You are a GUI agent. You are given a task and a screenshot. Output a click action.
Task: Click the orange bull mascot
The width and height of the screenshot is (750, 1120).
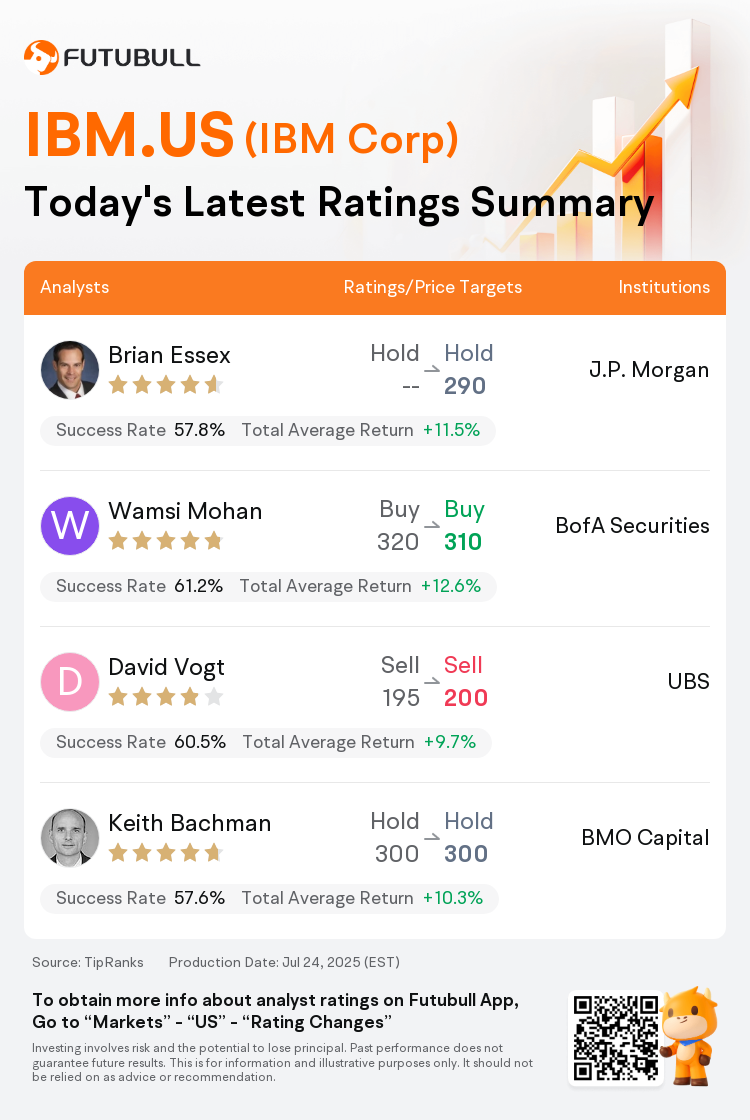(689, 1036)
